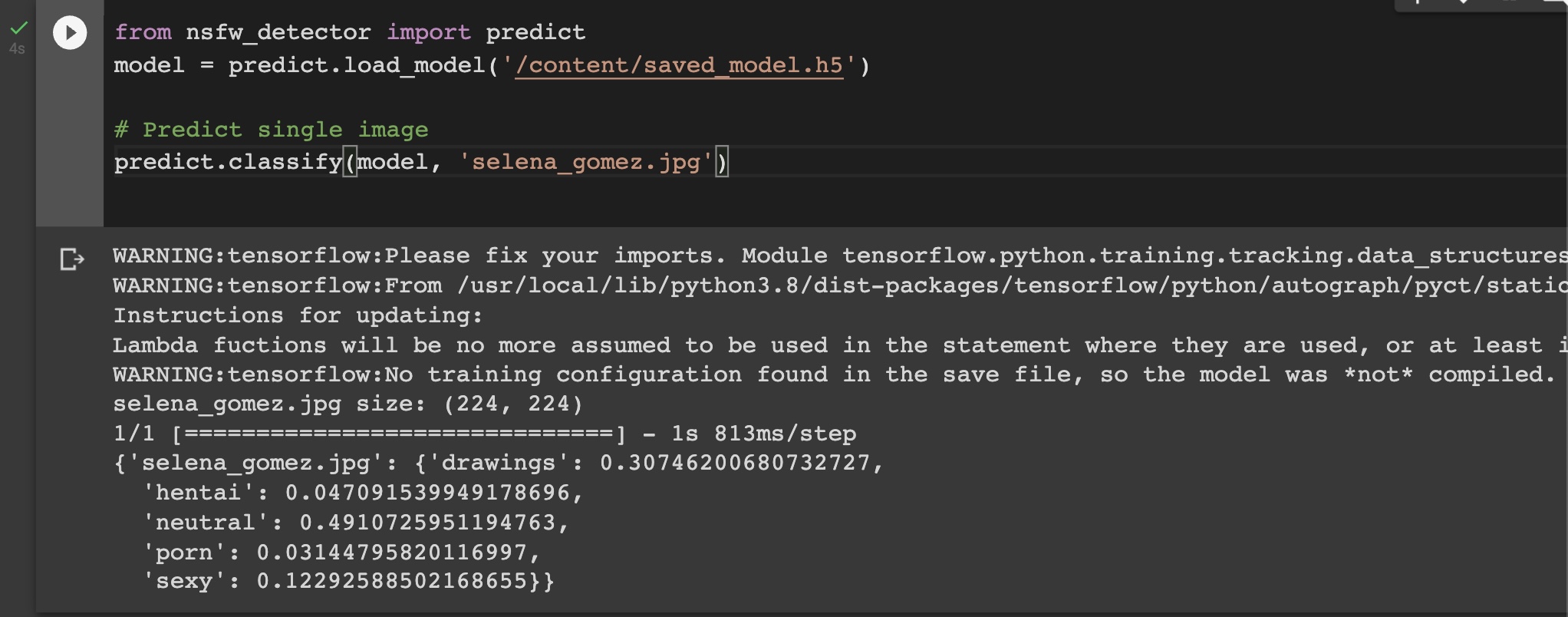Viewport: 1568px width, 617px height.
Task: Place cursor on the nsfw_detector import line
Action: click(349, 32)
